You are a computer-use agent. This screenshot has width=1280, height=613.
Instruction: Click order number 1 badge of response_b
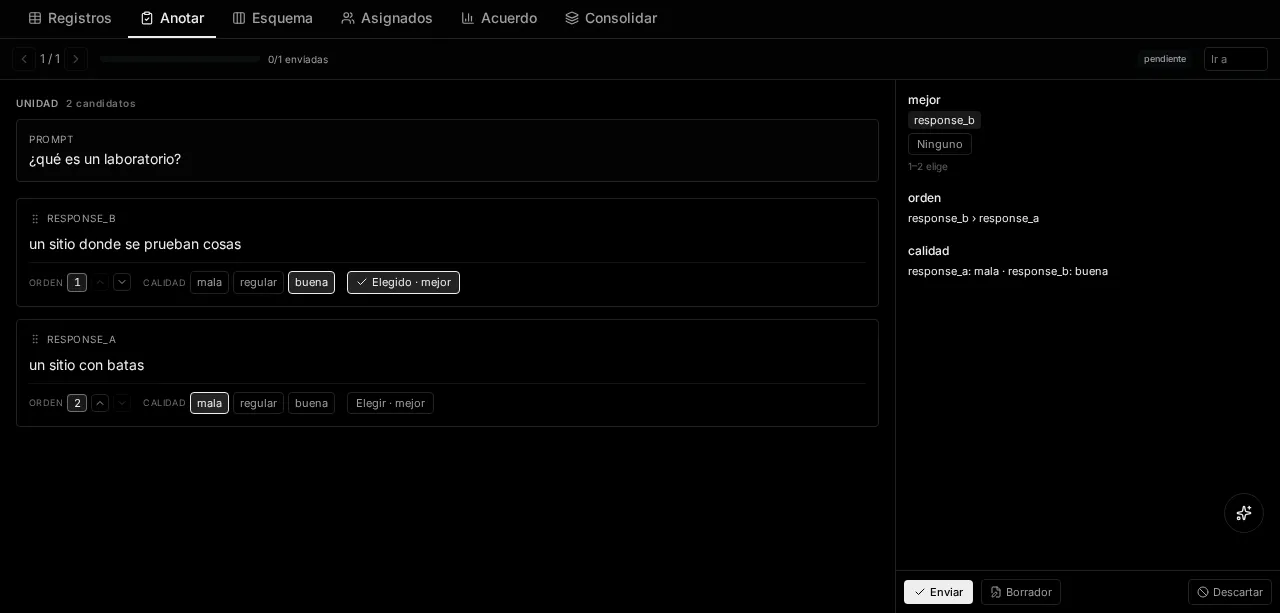click(x=77, y=282)
